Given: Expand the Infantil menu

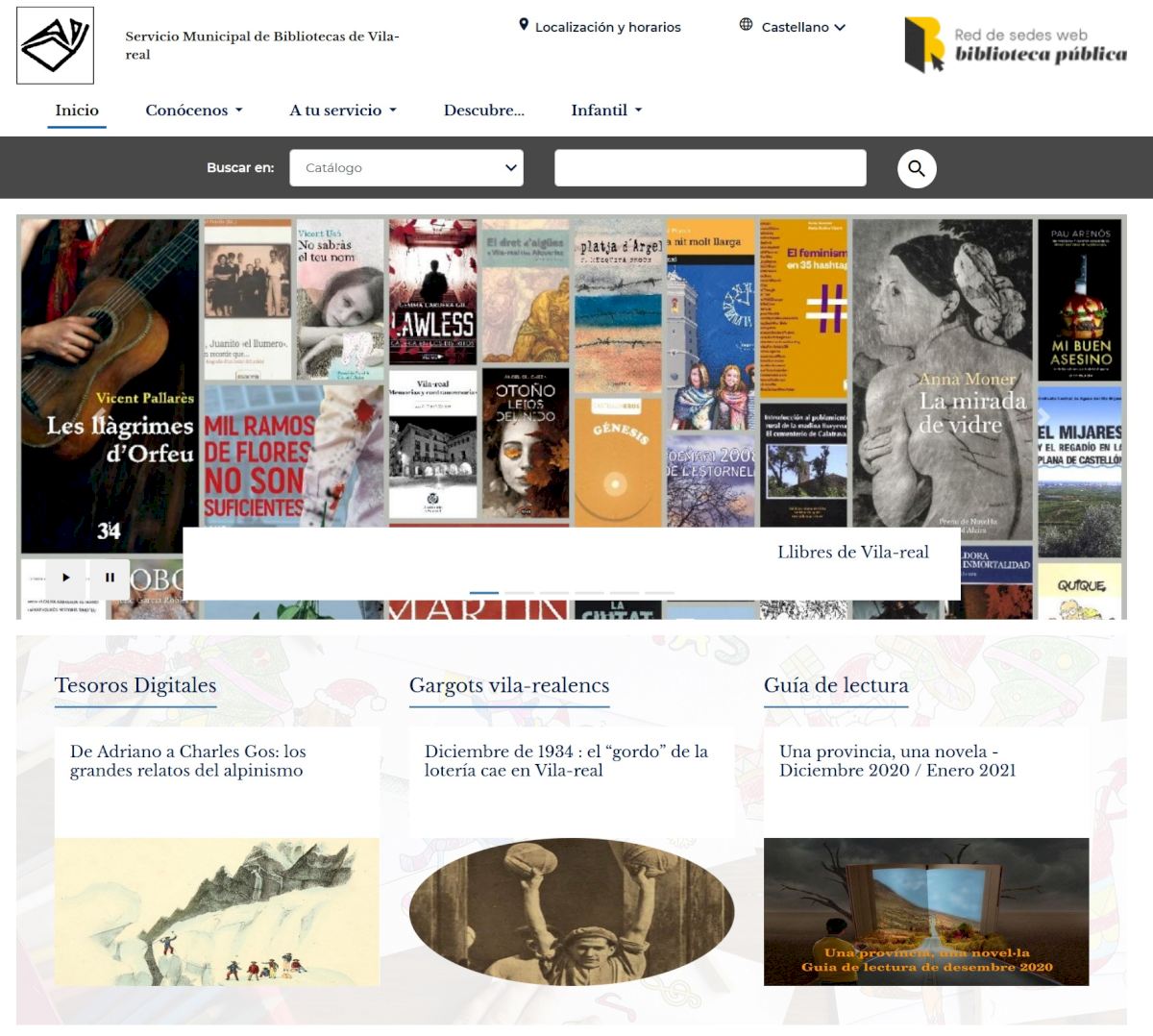Looking at the screenshot, I should (605, 111).
